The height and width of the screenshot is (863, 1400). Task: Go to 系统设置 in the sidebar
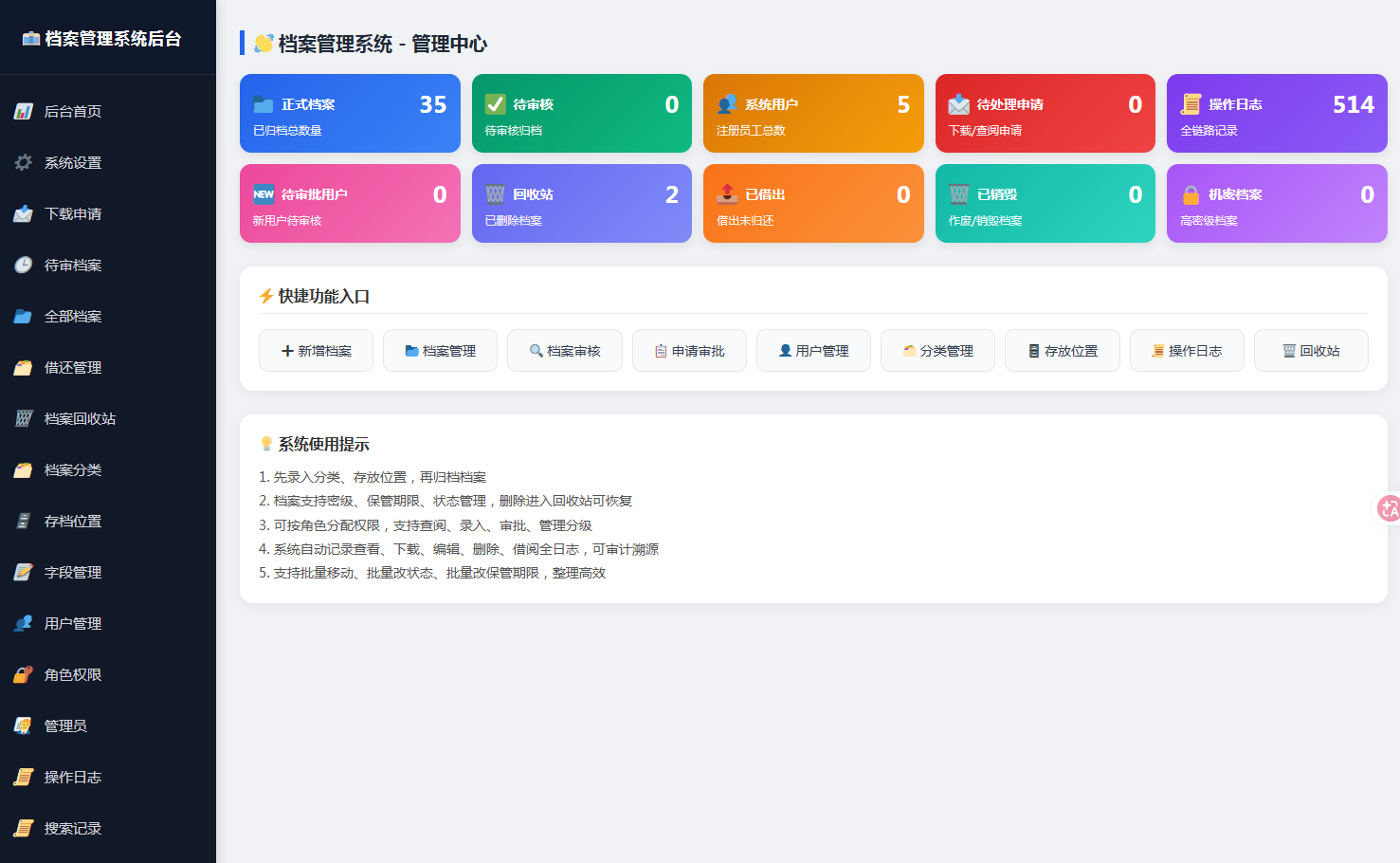coord(108,162)
